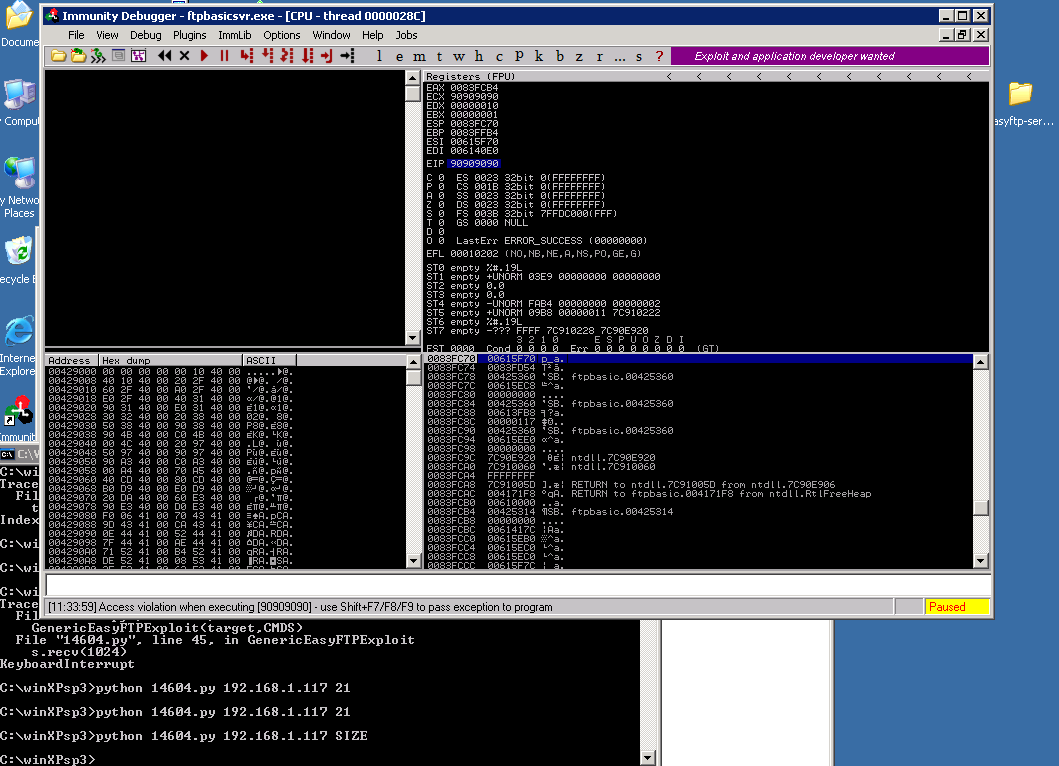This screenshot has width=1059, height=766.
Task: Click the 'z' toolbar button
Action: click(579, 56)
